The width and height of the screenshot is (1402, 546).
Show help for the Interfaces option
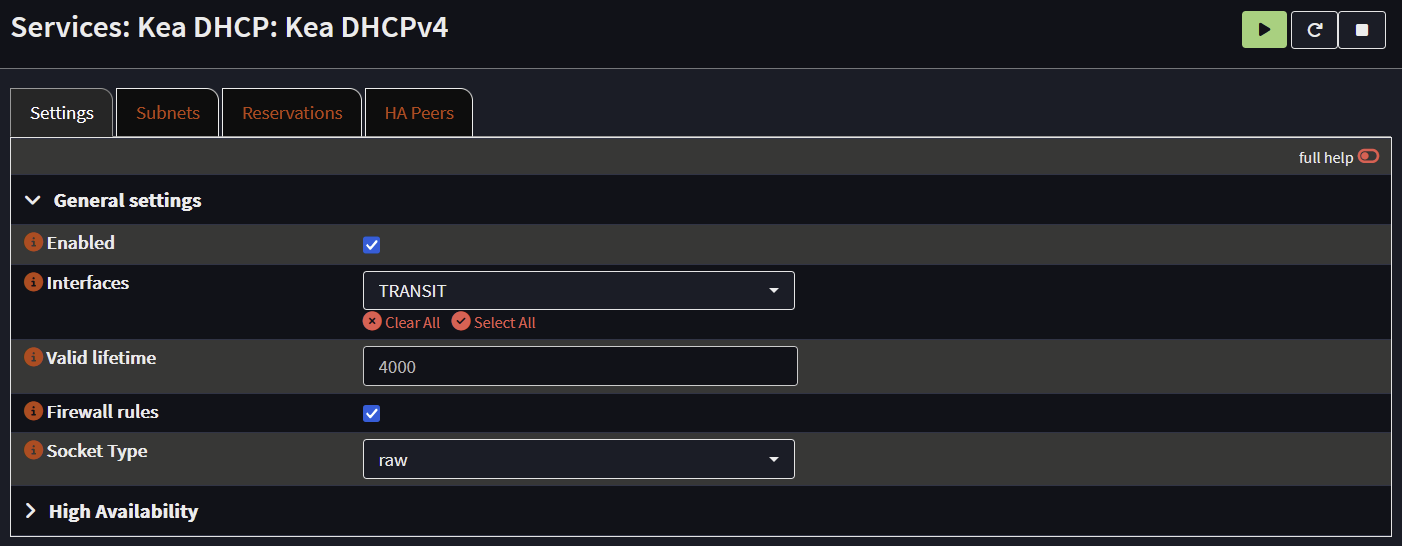tap(34, 283)
